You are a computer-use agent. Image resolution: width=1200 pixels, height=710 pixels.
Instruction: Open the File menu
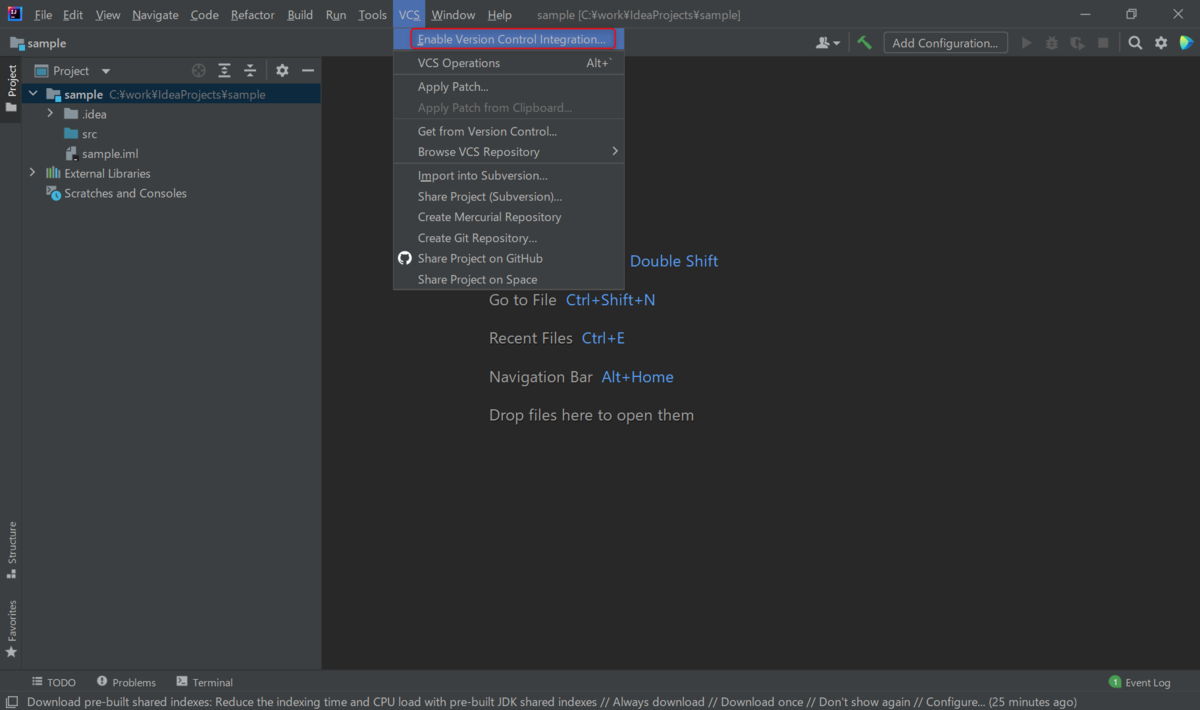tap(43, 15)
